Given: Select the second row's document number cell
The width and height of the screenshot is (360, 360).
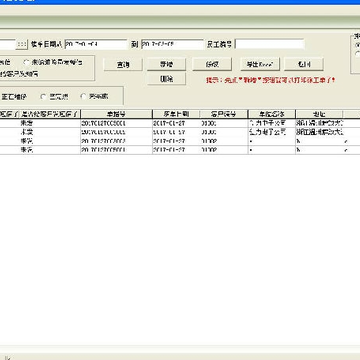Looking at the screenshot, I should coord(116,132).
